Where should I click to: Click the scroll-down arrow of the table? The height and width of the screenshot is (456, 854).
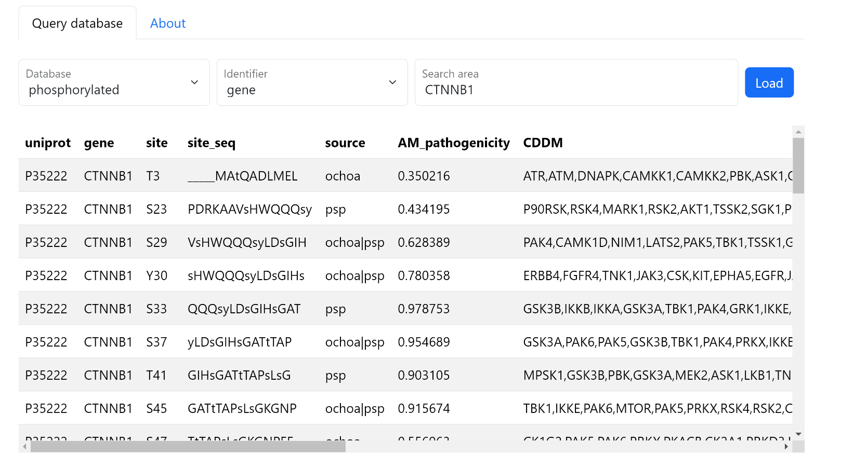coord(798,434)
